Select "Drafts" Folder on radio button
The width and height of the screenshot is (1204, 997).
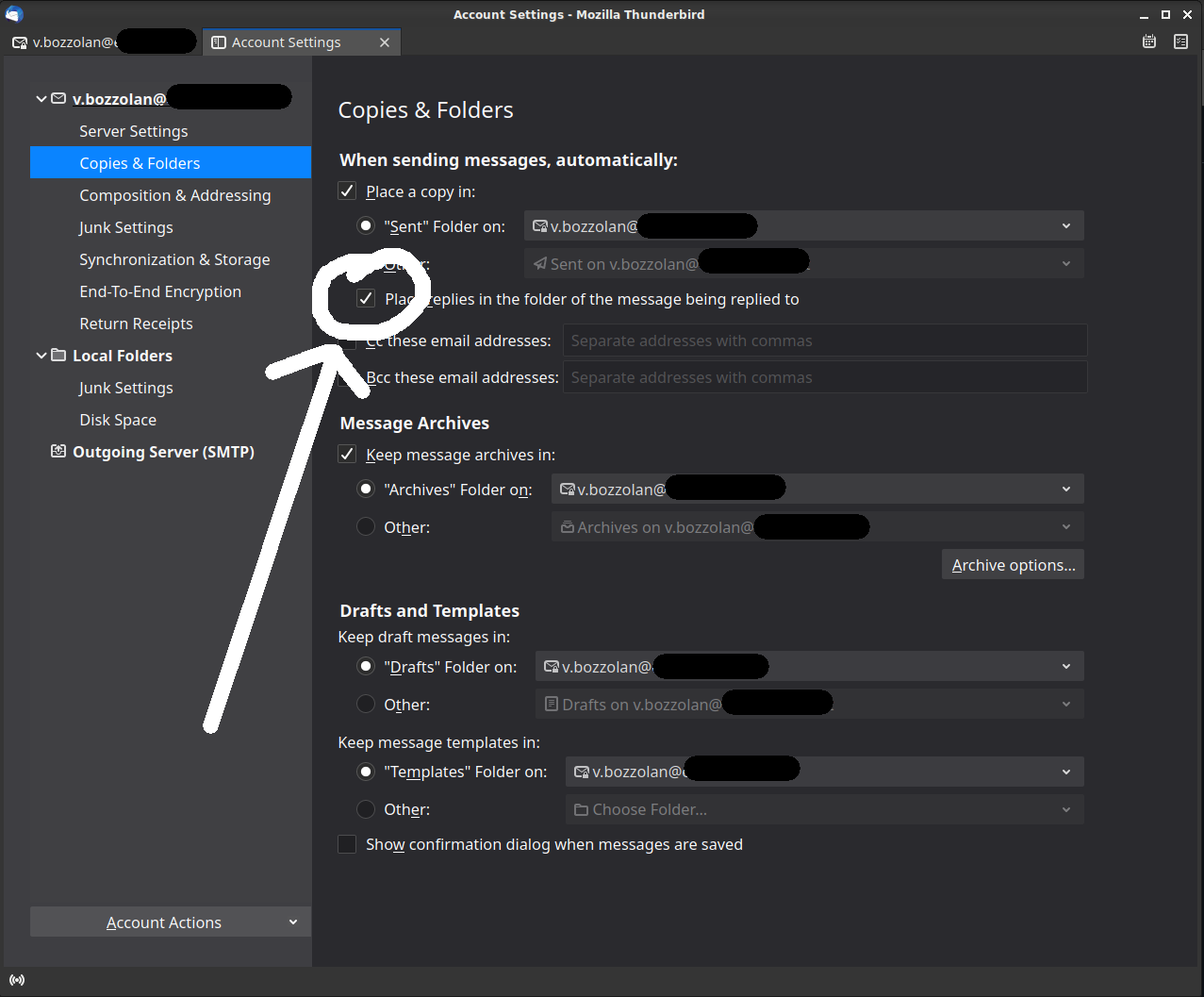click(x=366, y=667)
